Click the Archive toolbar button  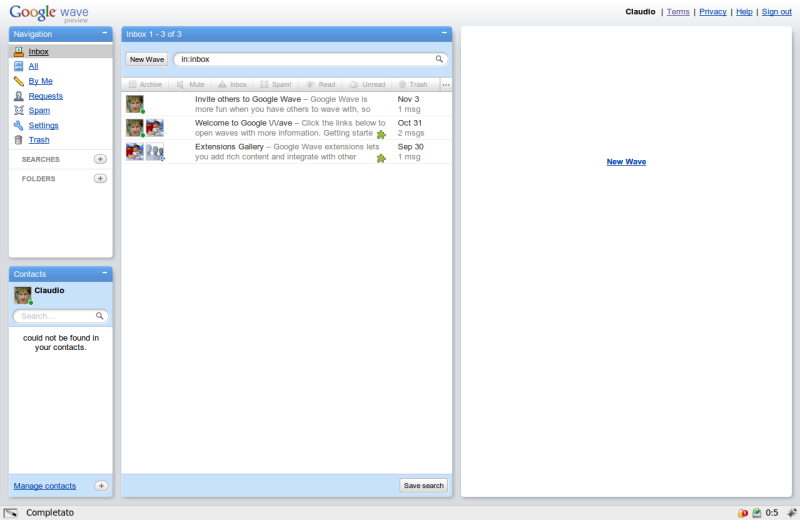pos(145,85)
